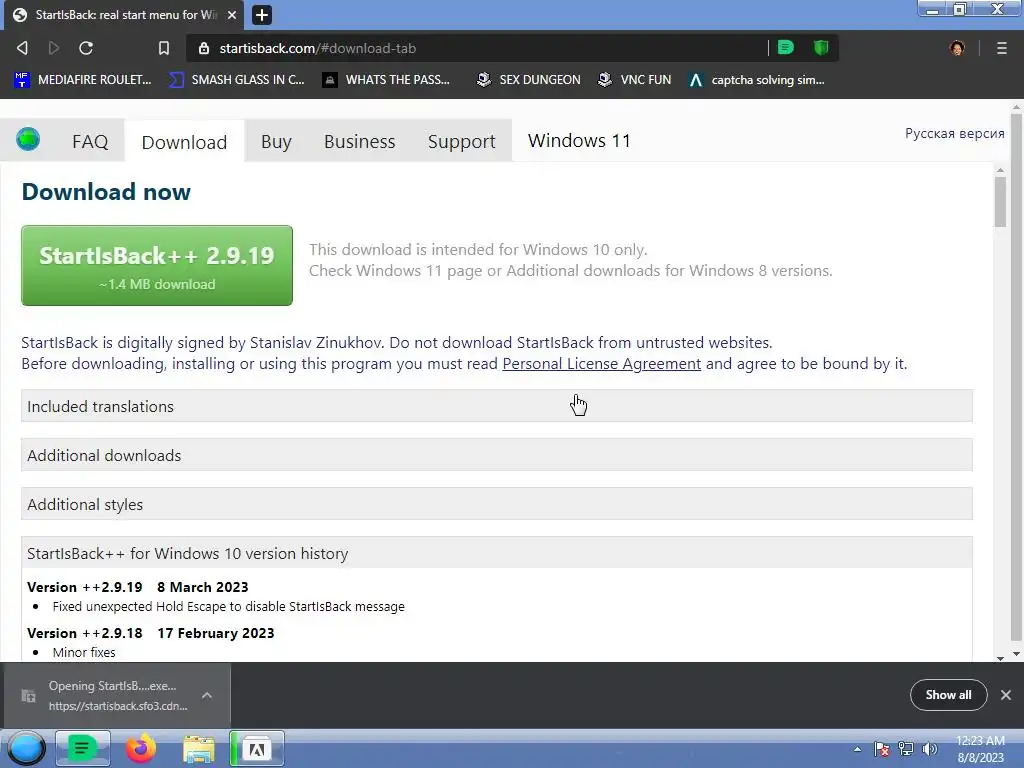The image size is (1024, 768).
Task: Open download item options chevron
Action: (x=207, y=695)
